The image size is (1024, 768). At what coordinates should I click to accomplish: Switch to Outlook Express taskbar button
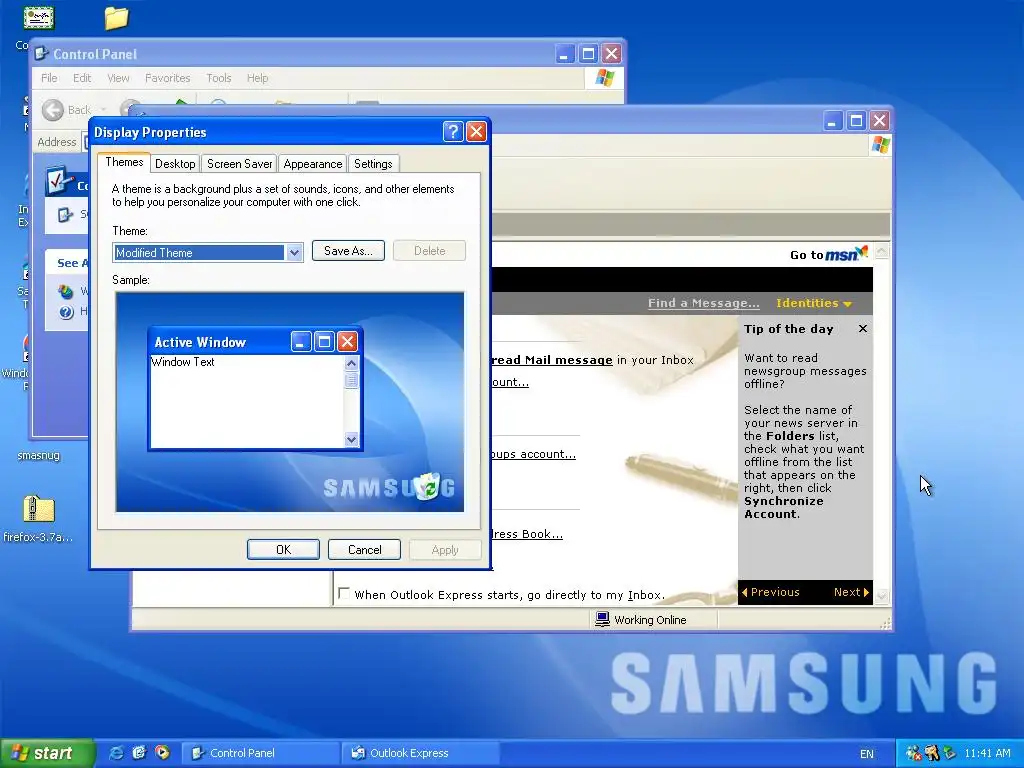pyautogui.click(x=419, y=753)
